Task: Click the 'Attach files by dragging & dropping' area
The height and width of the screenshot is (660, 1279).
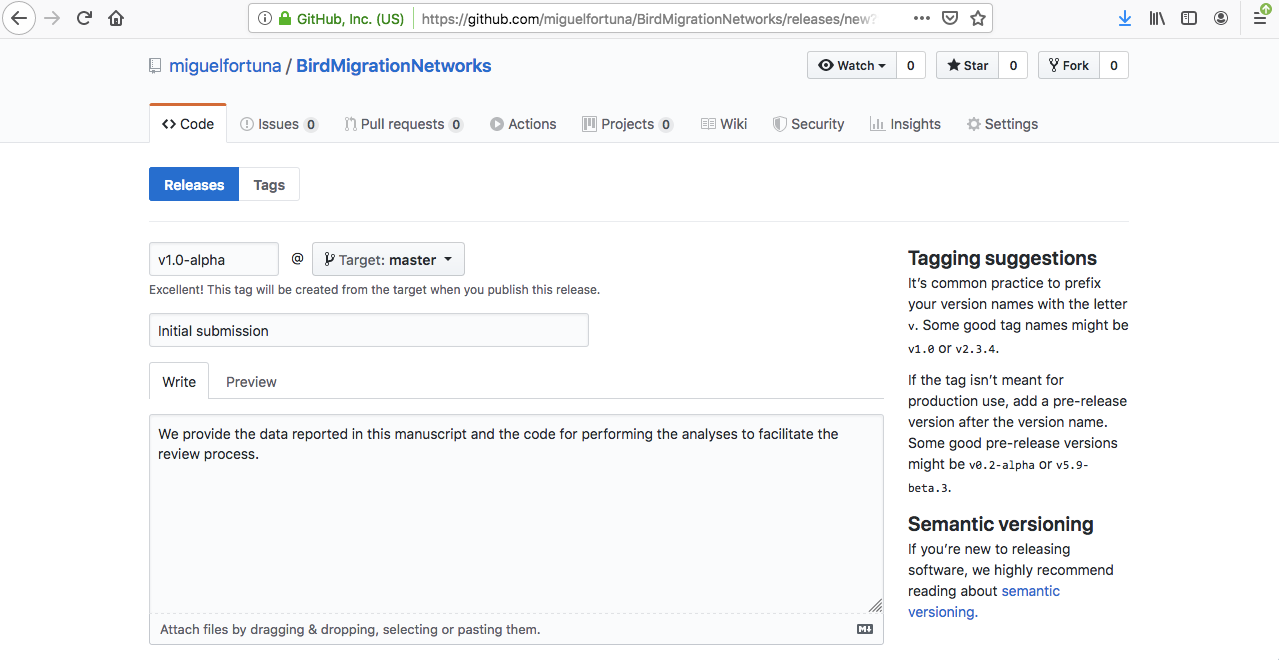Action: click(x=516, y=629)
